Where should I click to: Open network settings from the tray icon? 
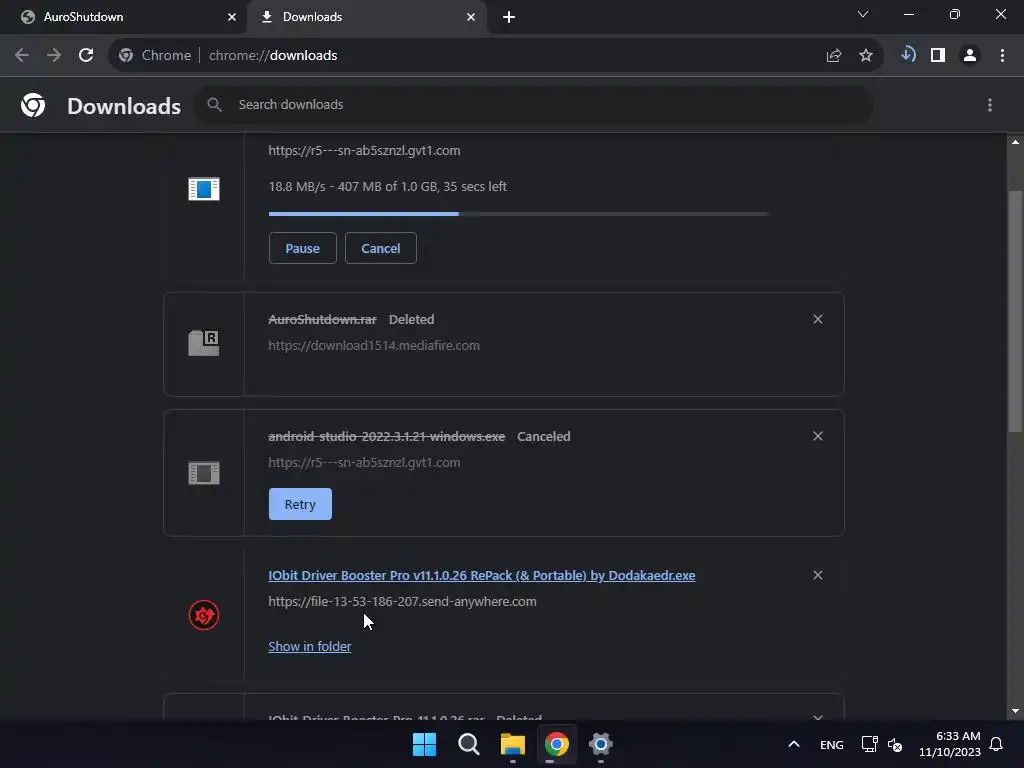[869, 744]
